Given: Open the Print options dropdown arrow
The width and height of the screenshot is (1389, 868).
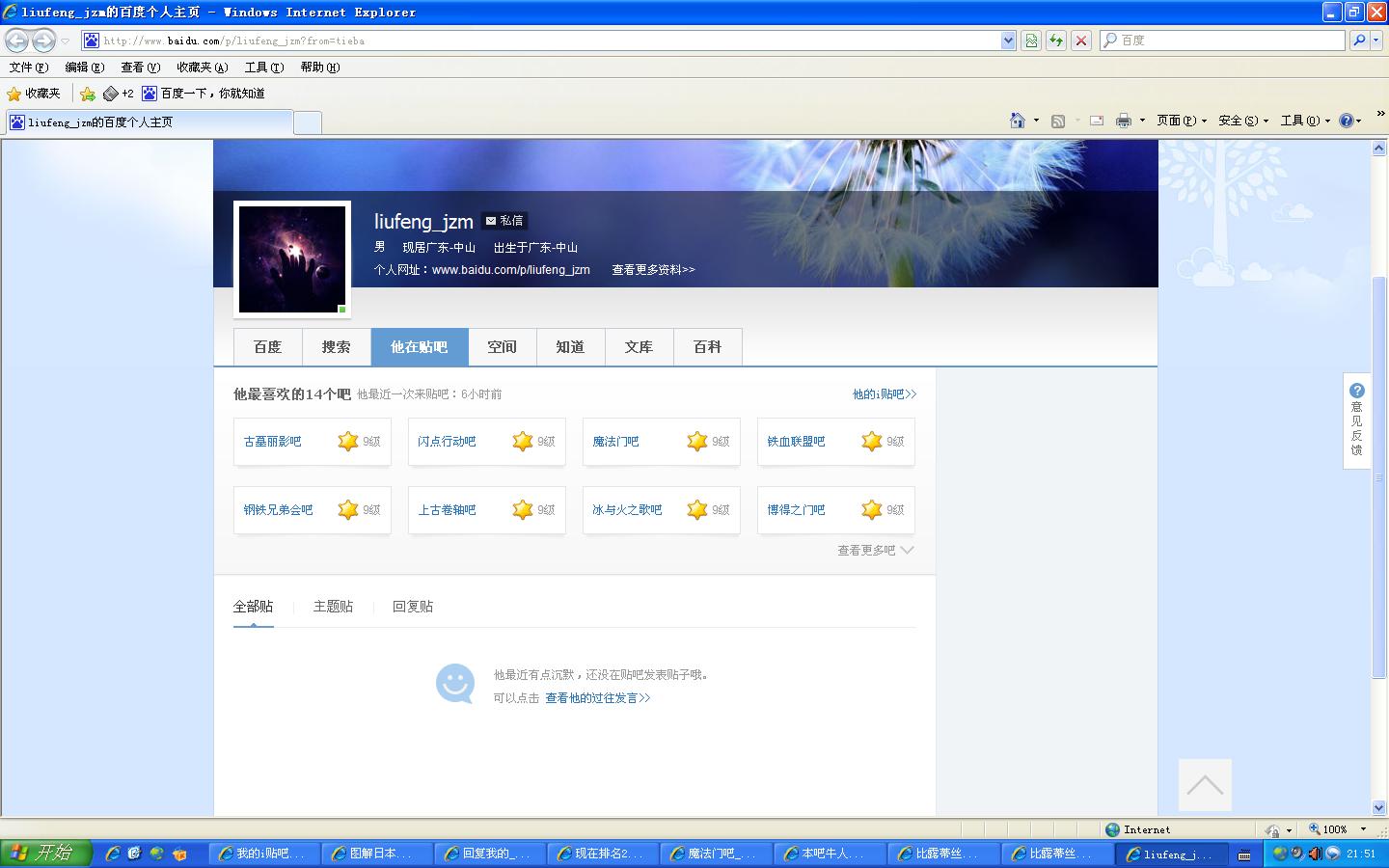Looking at the screenshot, I should coord(1142,121).
